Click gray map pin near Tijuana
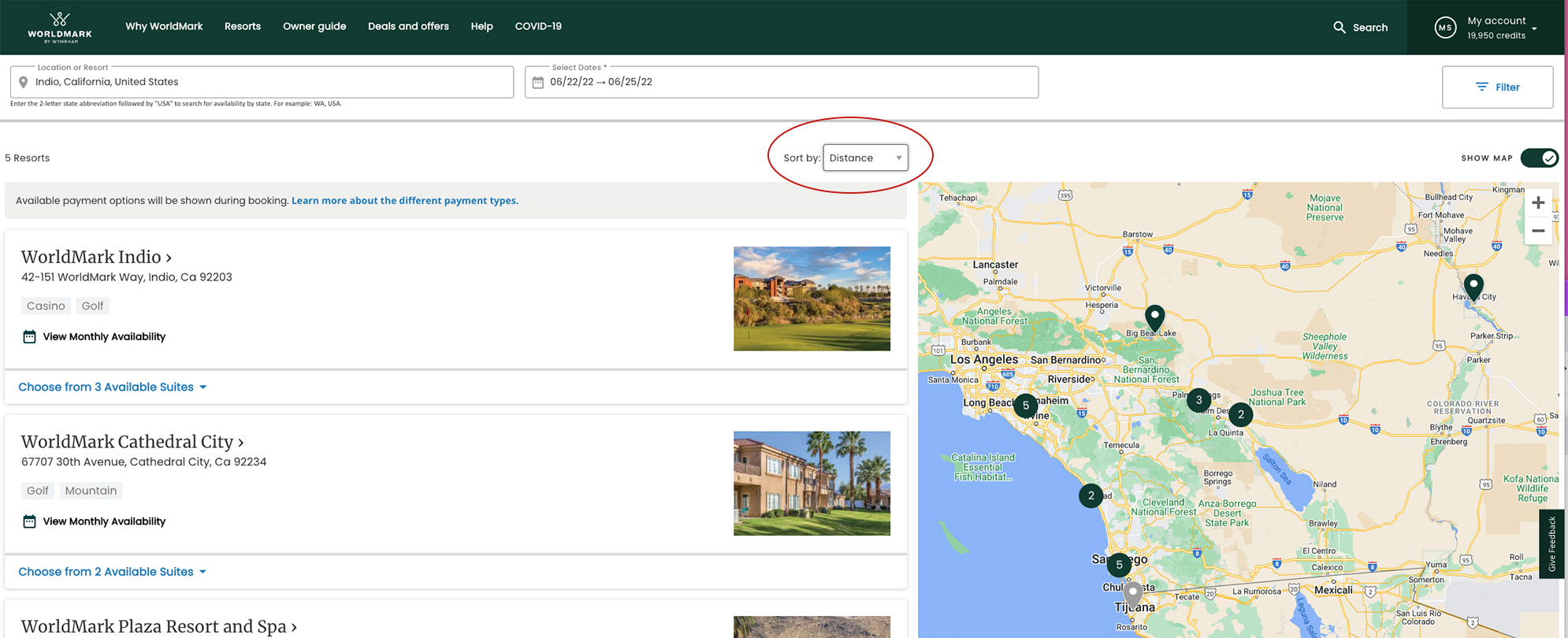 1132,594
